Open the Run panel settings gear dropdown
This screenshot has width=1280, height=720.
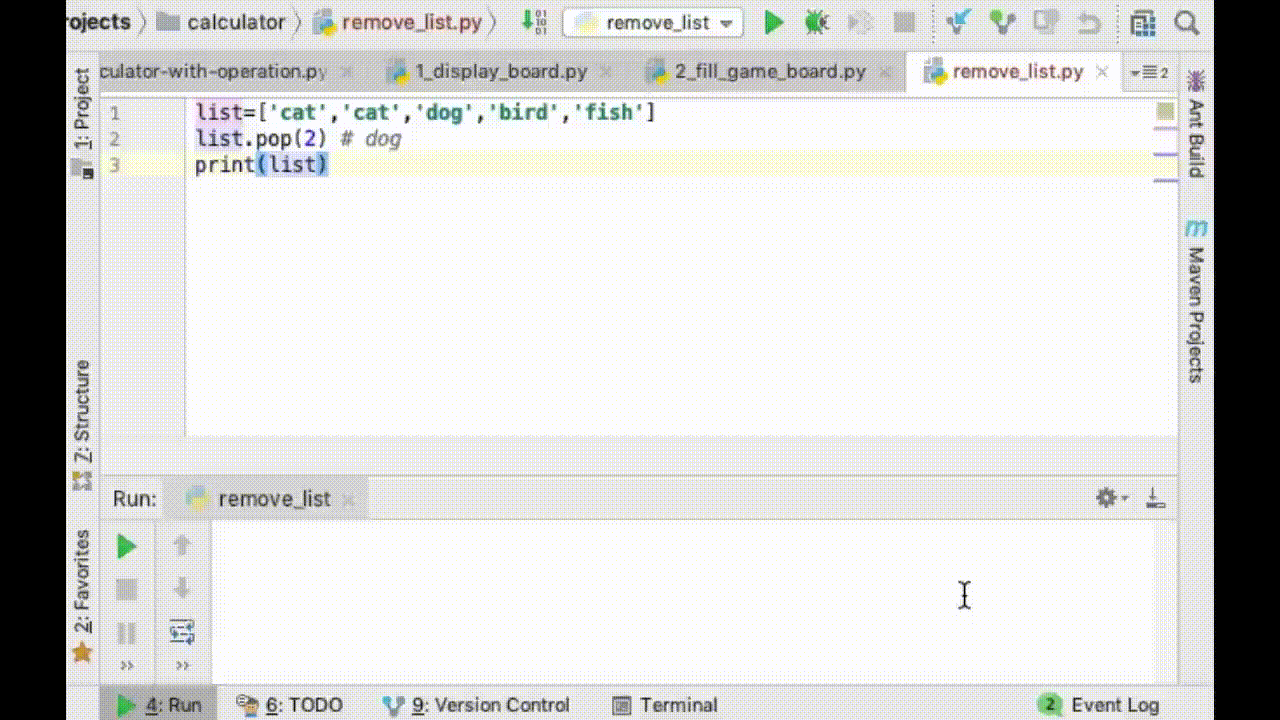[x=1106, y=497]
